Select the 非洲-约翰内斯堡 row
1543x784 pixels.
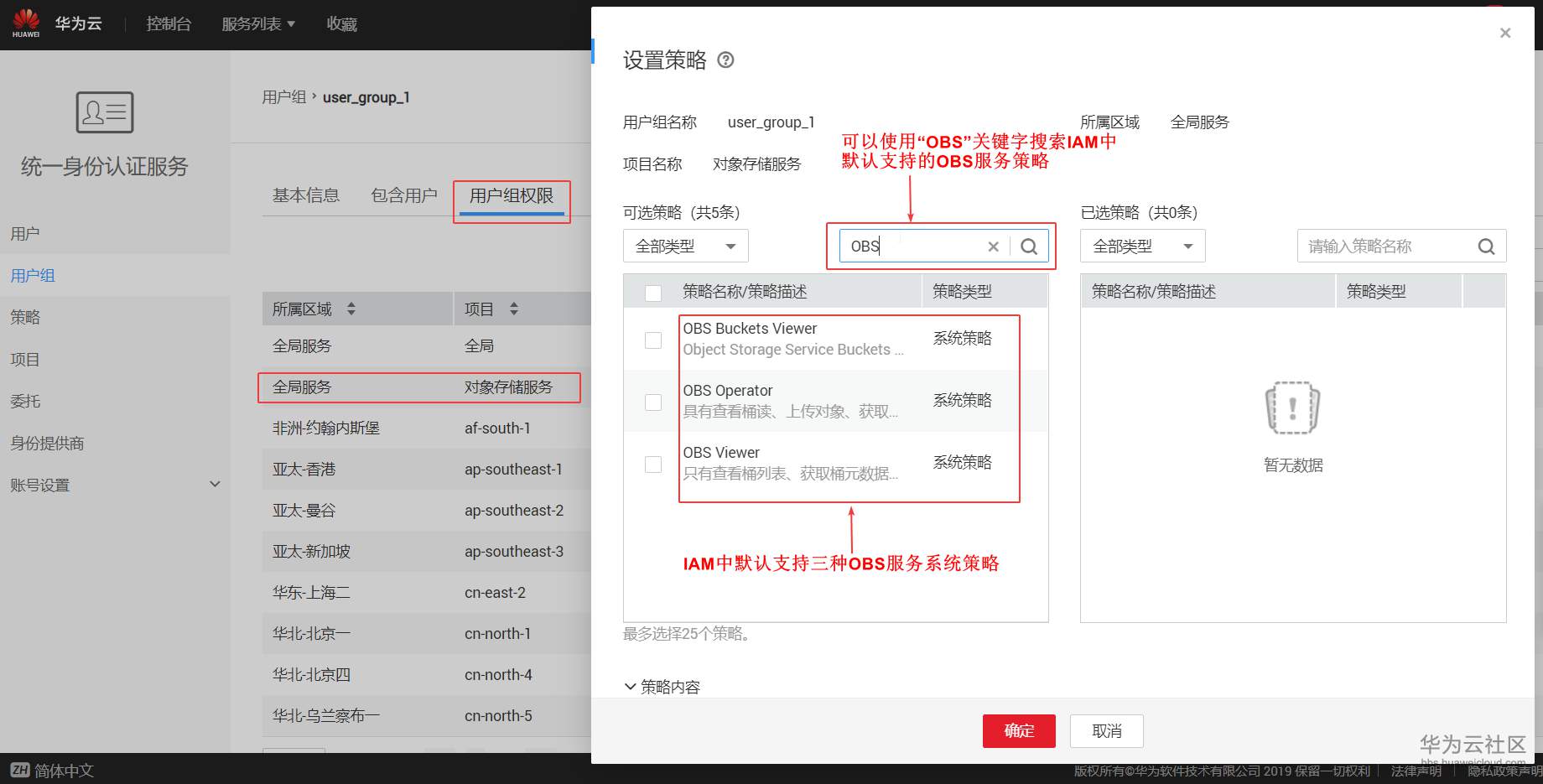(427, 428)
